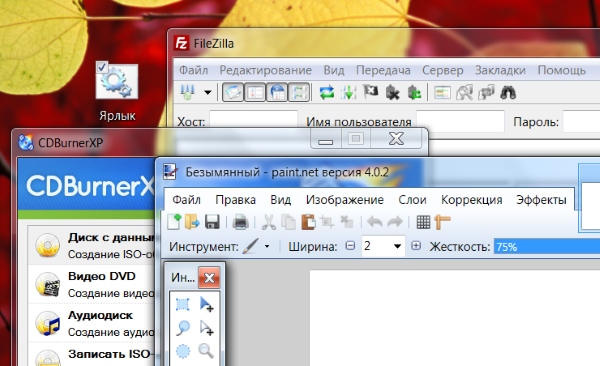600x366 pixels.
Task: Adjust the Жесткость 75% hardness slider
Action: (x=547, y=246)
